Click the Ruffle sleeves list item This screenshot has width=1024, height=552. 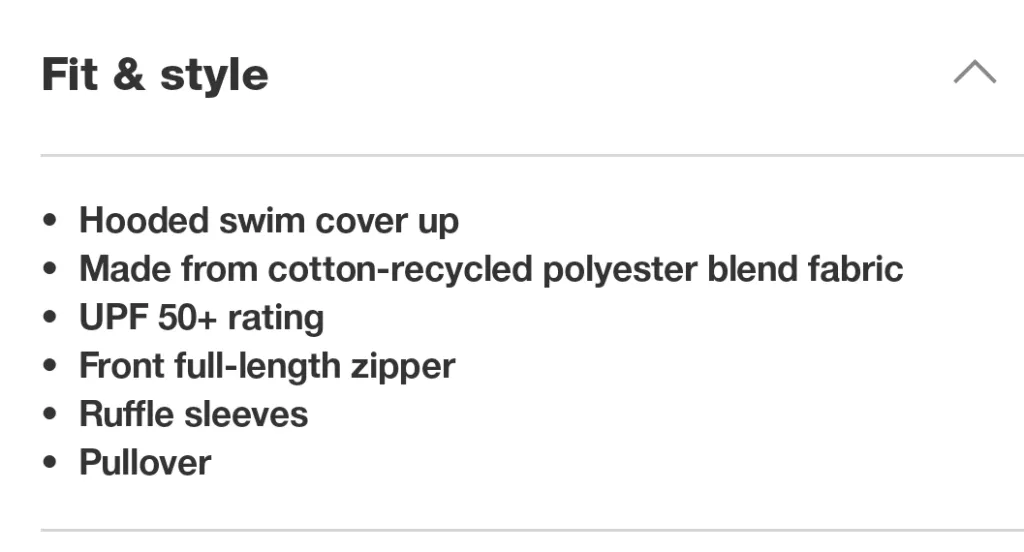tap(194, 414)
